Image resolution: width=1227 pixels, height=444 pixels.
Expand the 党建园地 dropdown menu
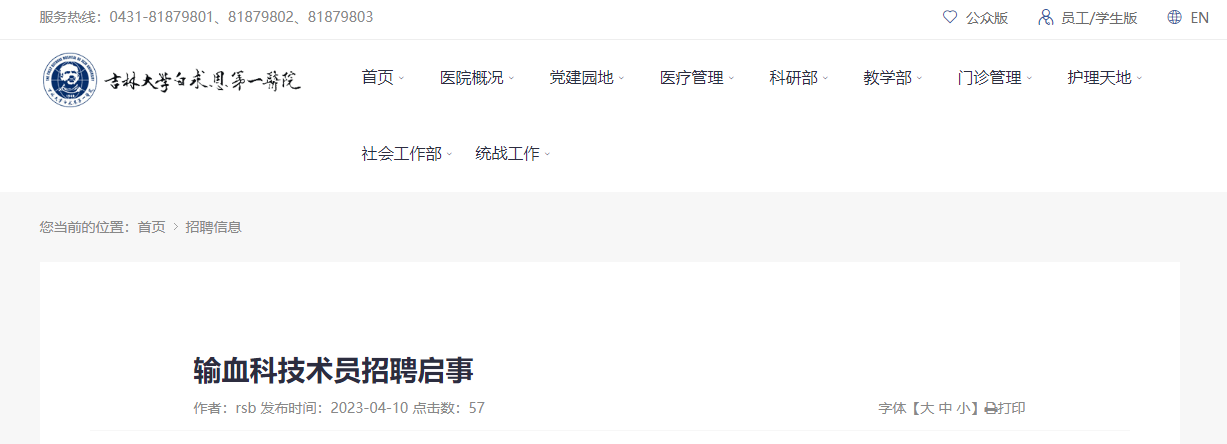tap(586, 77)
